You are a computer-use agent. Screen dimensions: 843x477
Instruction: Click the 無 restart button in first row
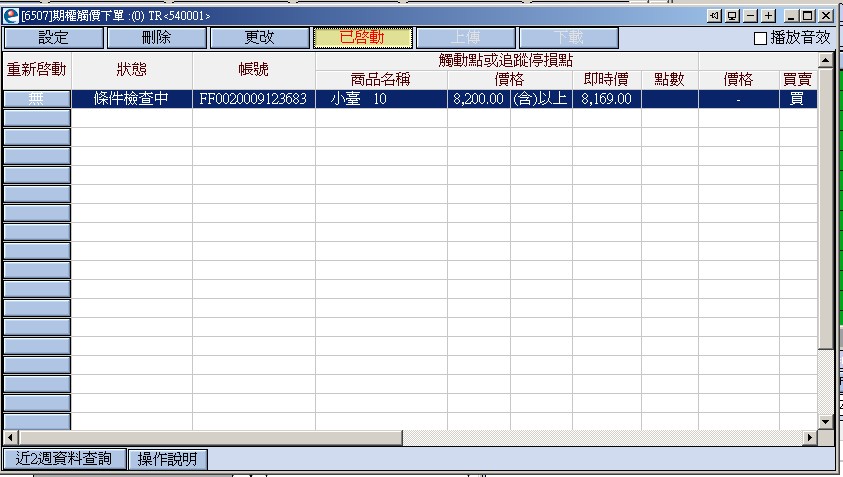pos(37,98)
